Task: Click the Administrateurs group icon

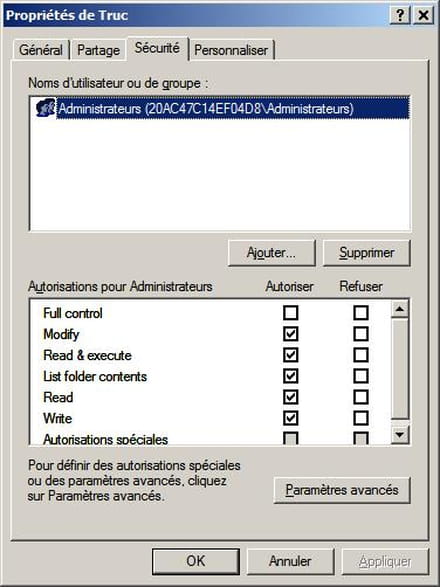Action: click(x=45, y=108)
